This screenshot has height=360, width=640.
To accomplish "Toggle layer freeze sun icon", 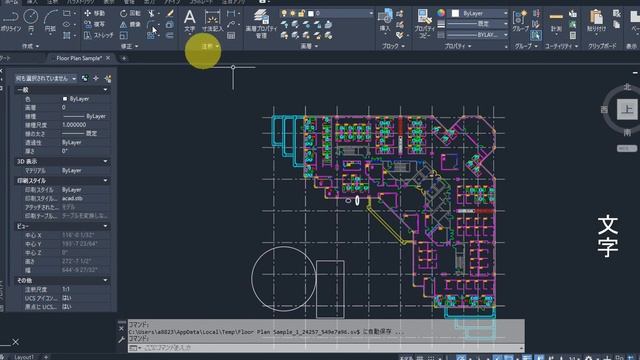I will click(292, 13).
